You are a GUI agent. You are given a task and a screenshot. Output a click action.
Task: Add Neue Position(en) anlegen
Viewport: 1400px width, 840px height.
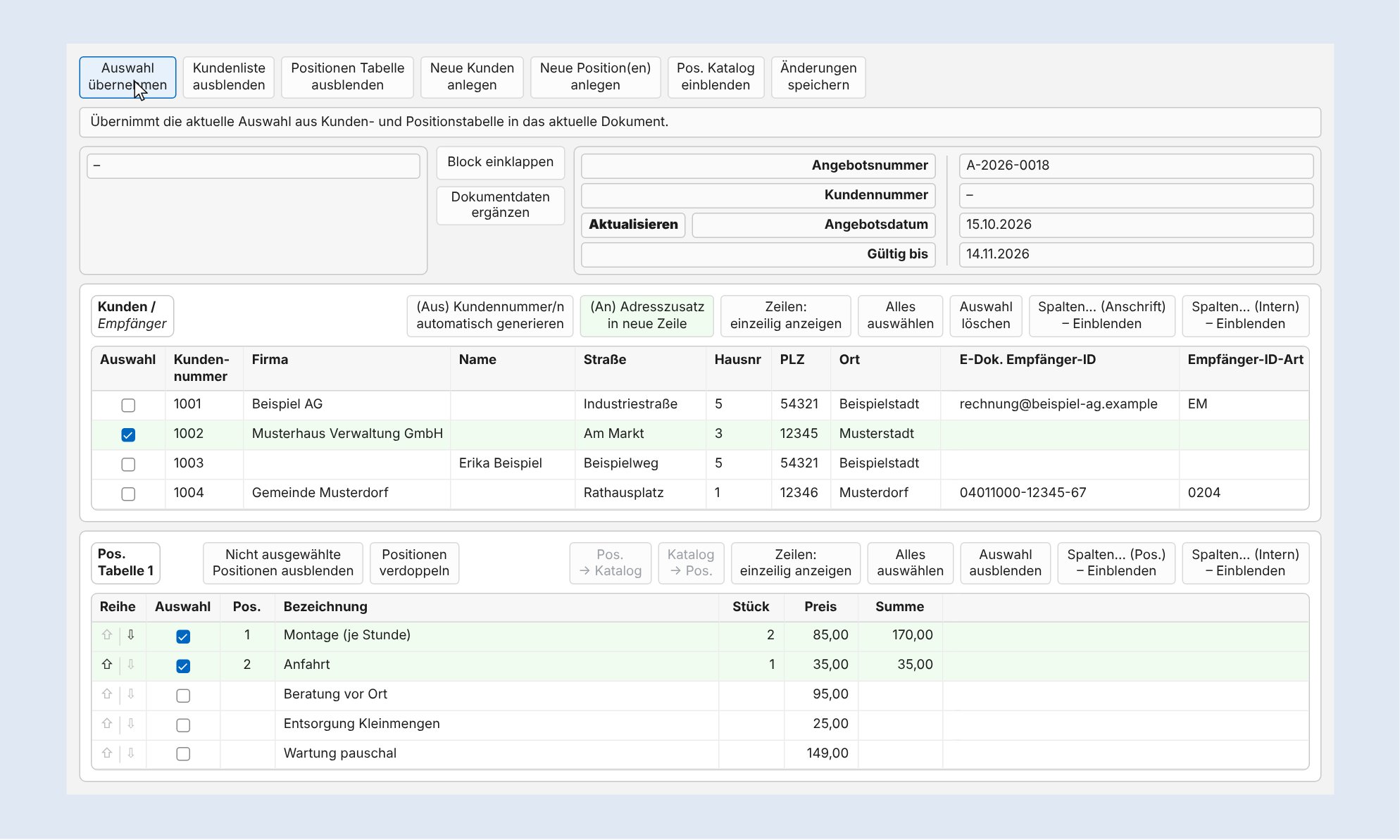point(595,77)
